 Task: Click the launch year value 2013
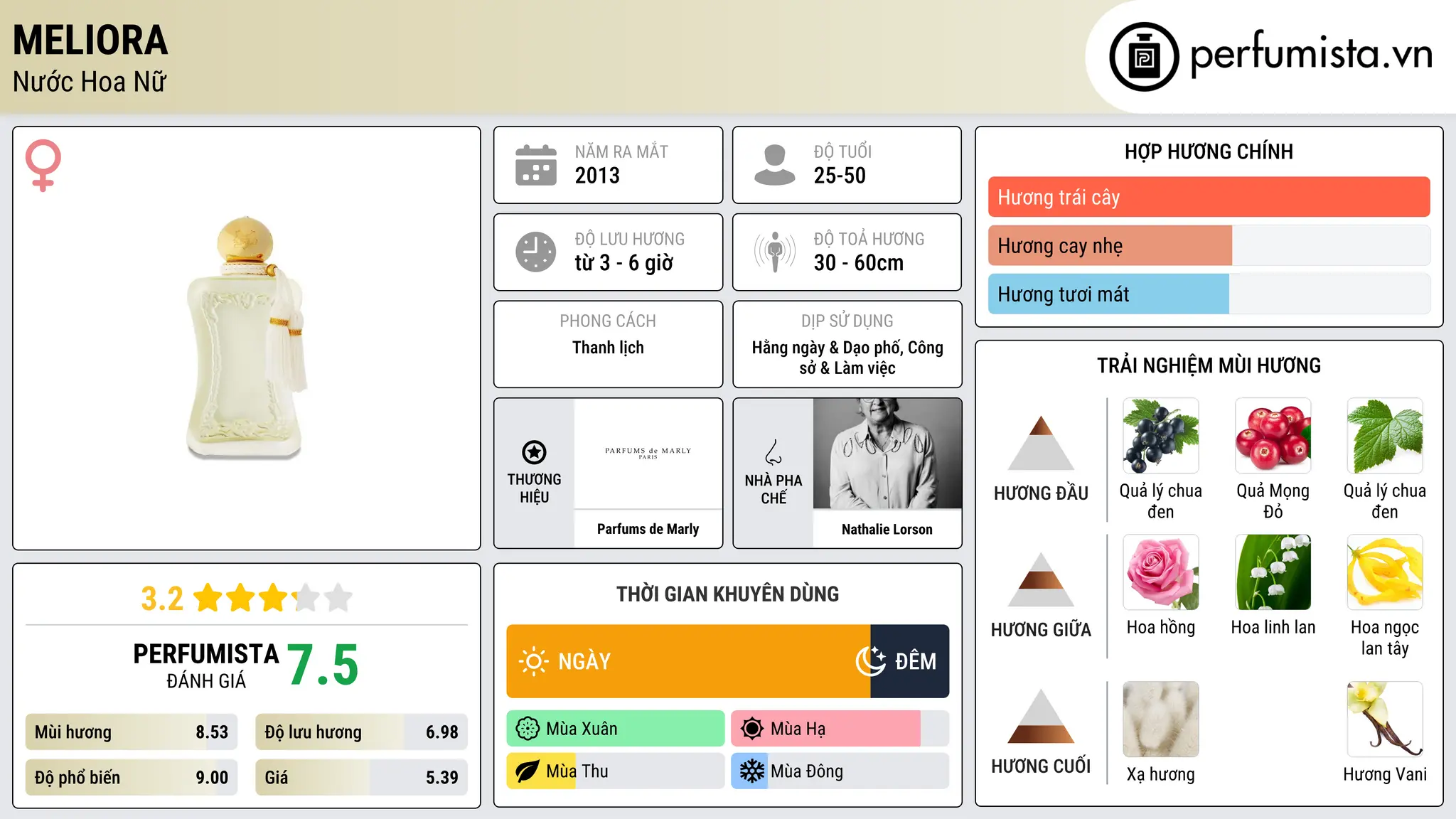pyautogui.click(x=597, y=176)
